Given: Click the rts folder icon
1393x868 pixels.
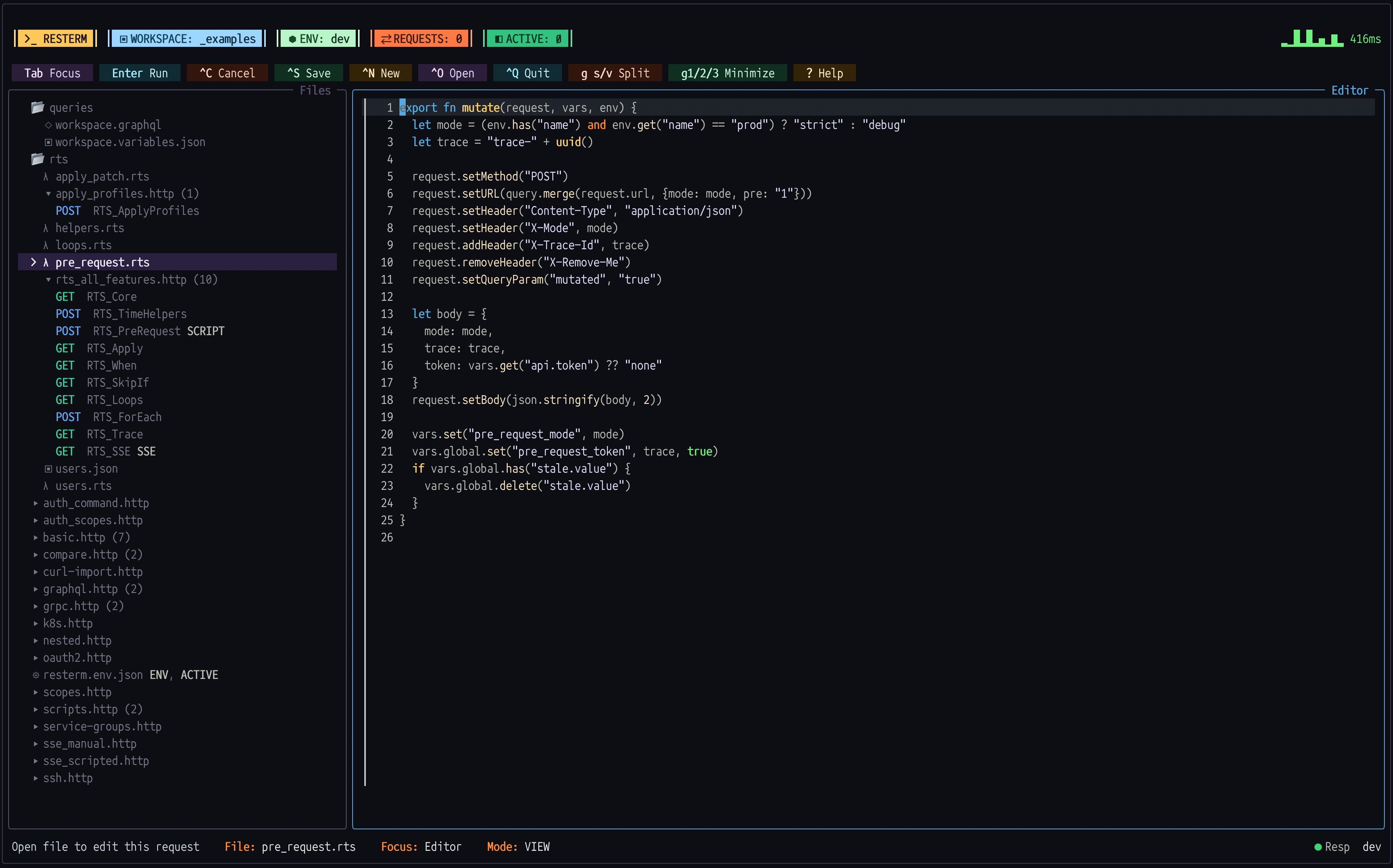Looking at the screenshot, I should pyautogui.click(x=38, y=159).
